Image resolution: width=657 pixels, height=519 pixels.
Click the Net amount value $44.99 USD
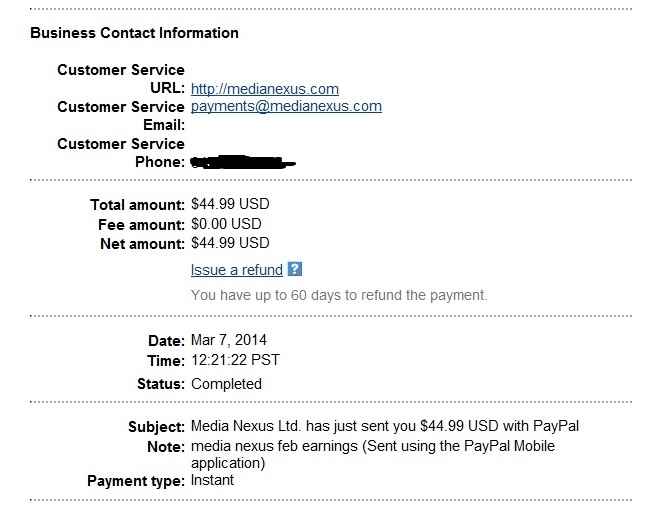(230, 243)
